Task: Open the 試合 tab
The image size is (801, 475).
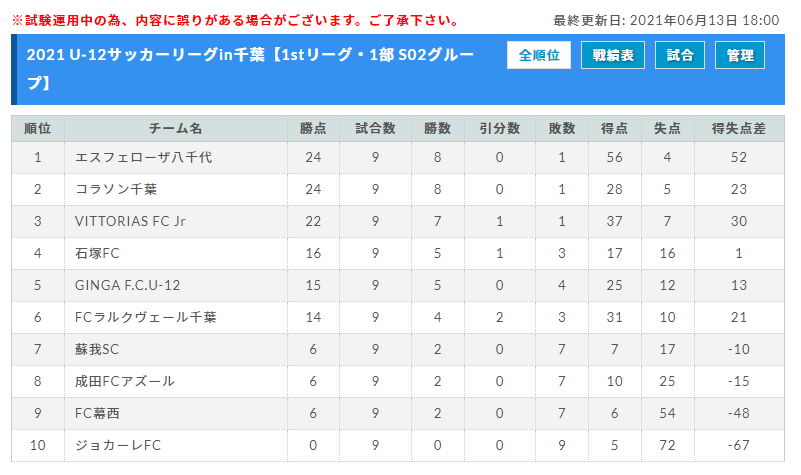Action: tap(679, 55)
